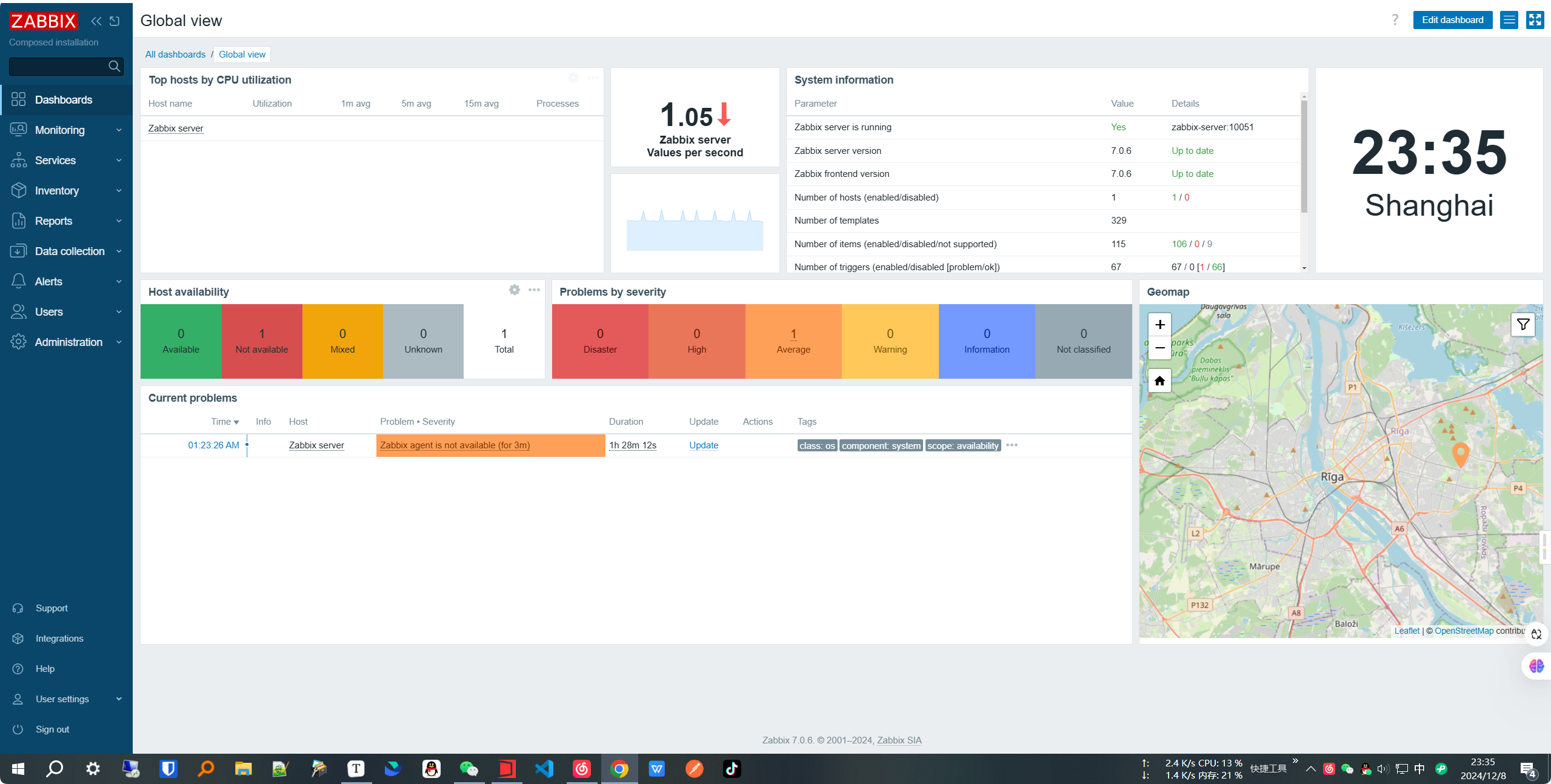
Task: Click the Values per second graph
Action: (695, 230)
